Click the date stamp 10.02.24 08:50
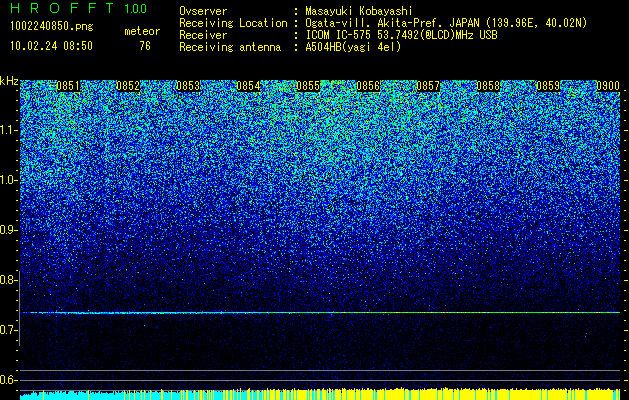 [x=51, y=46]
